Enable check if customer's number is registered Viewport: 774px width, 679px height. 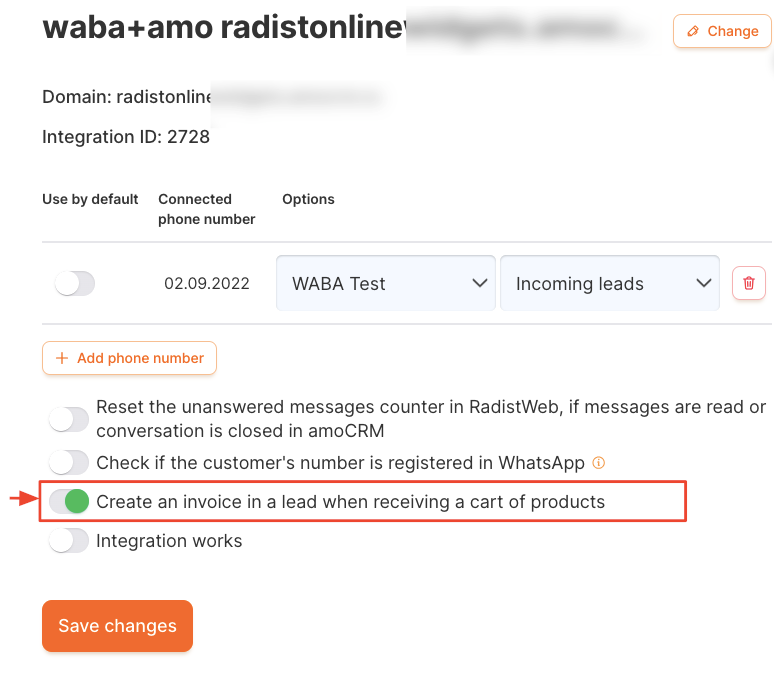[x=69, y=462]
